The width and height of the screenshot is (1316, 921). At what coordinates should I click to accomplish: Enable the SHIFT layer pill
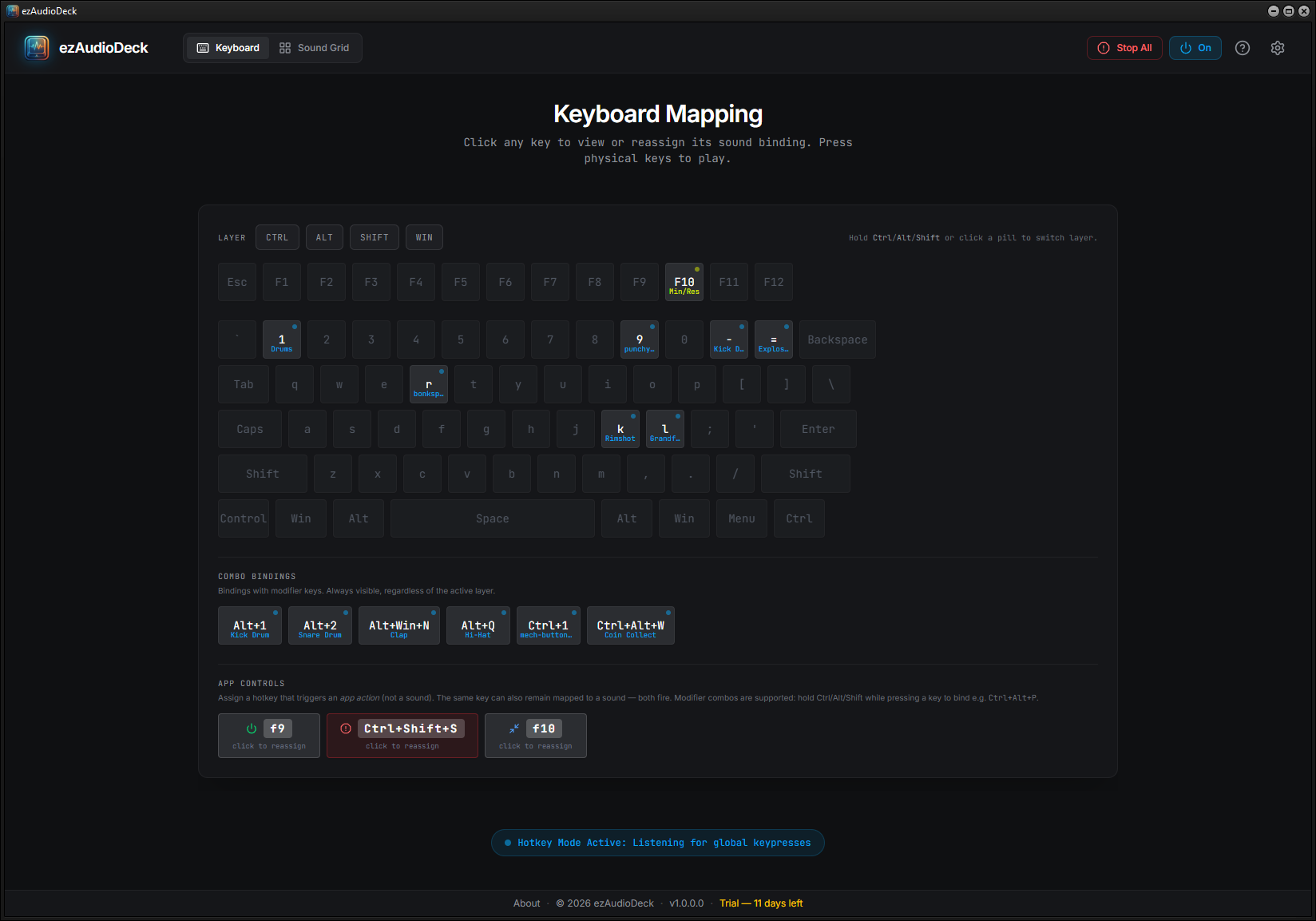pyautogui.click(x=374, y=237)
